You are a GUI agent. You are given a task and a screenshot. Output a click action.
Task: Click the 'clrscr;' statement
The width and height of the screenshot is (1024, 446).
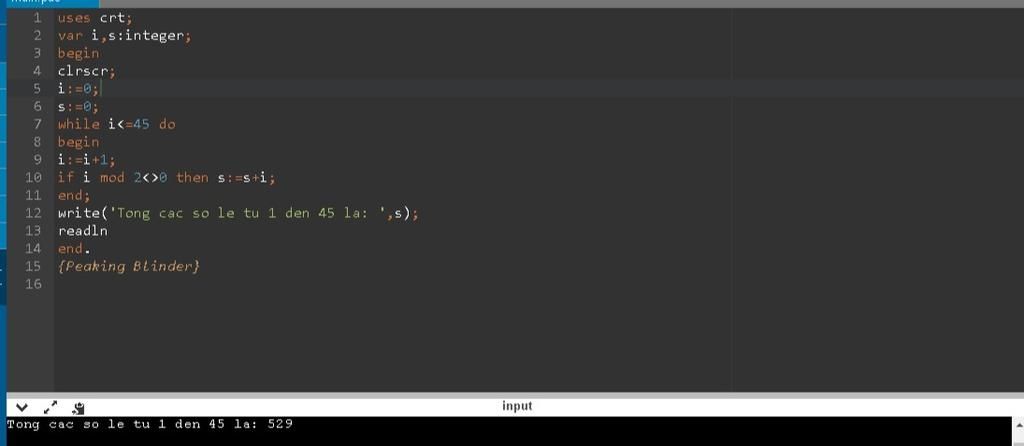click(86, 71)
